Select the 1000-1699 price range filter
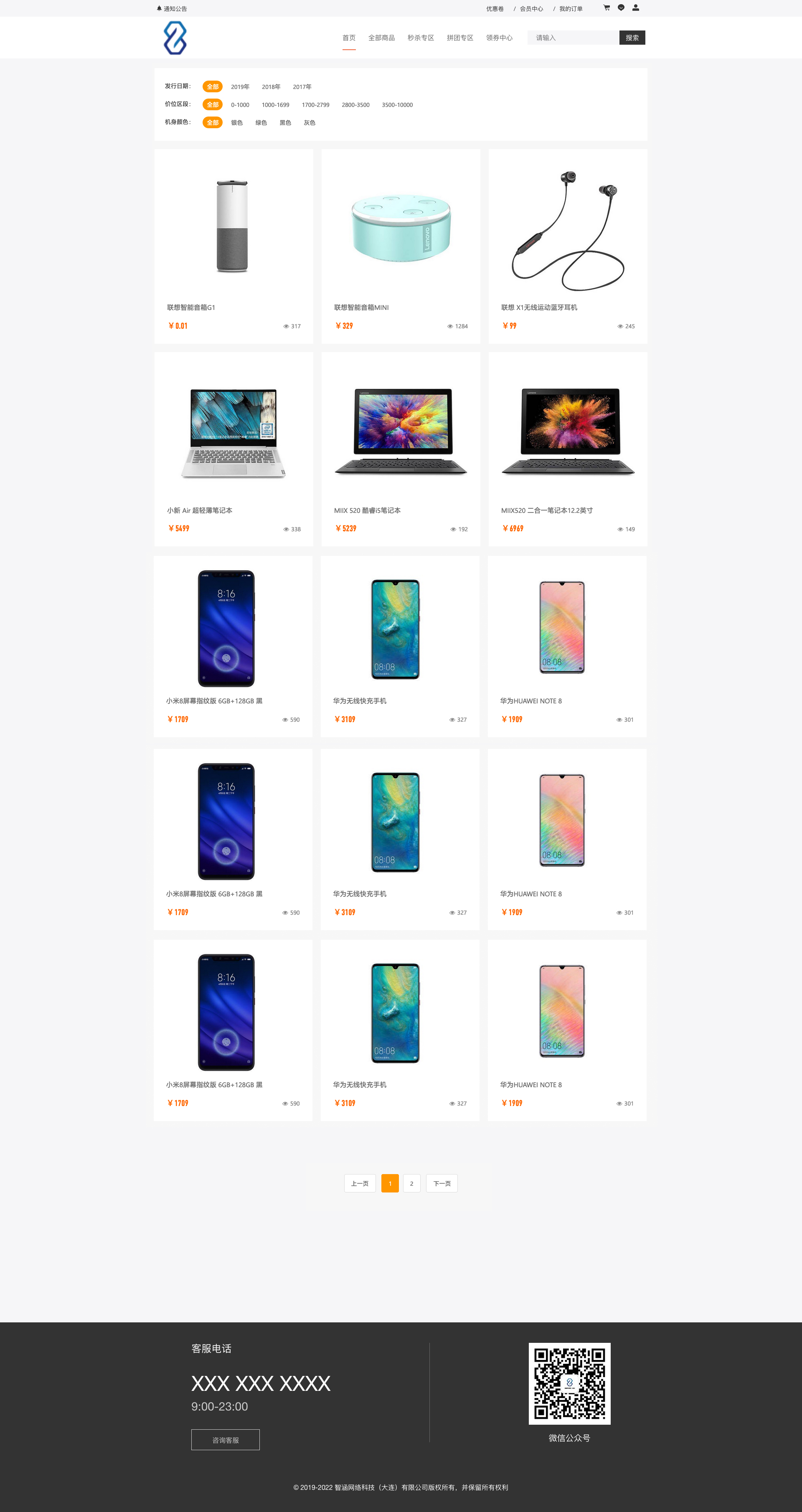The height and width of the screenshot is (1512, 802). coord(275,105)
